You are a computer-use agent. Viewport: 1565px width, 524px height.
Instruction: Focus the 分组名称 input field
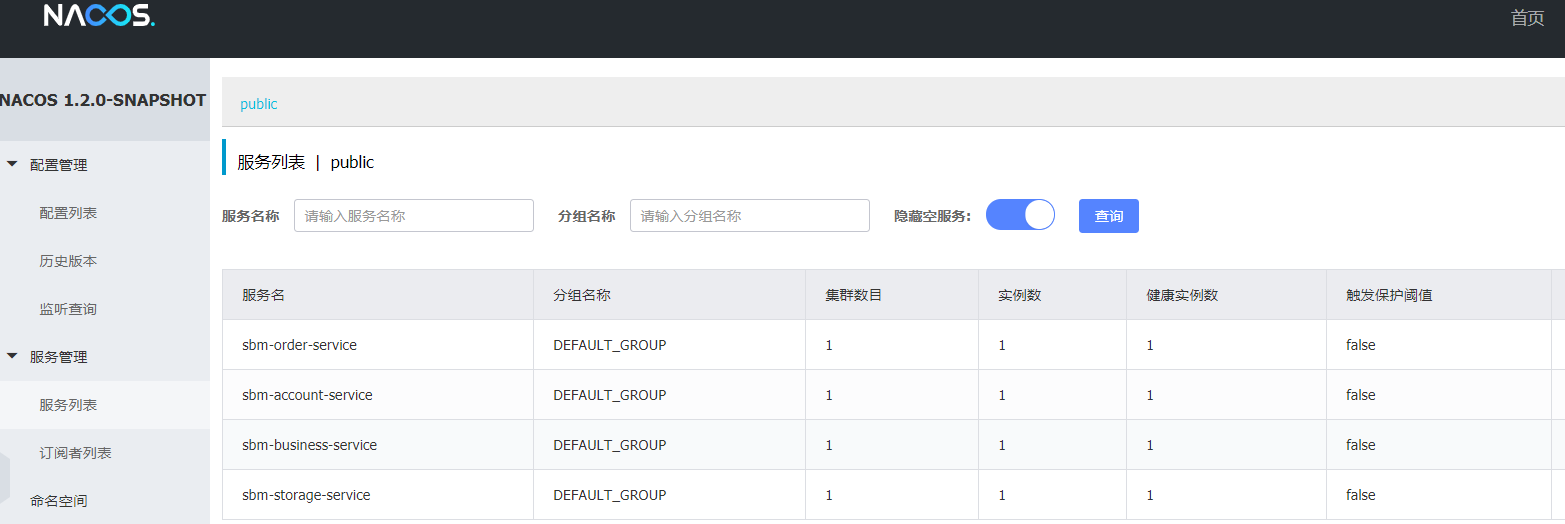750,216
